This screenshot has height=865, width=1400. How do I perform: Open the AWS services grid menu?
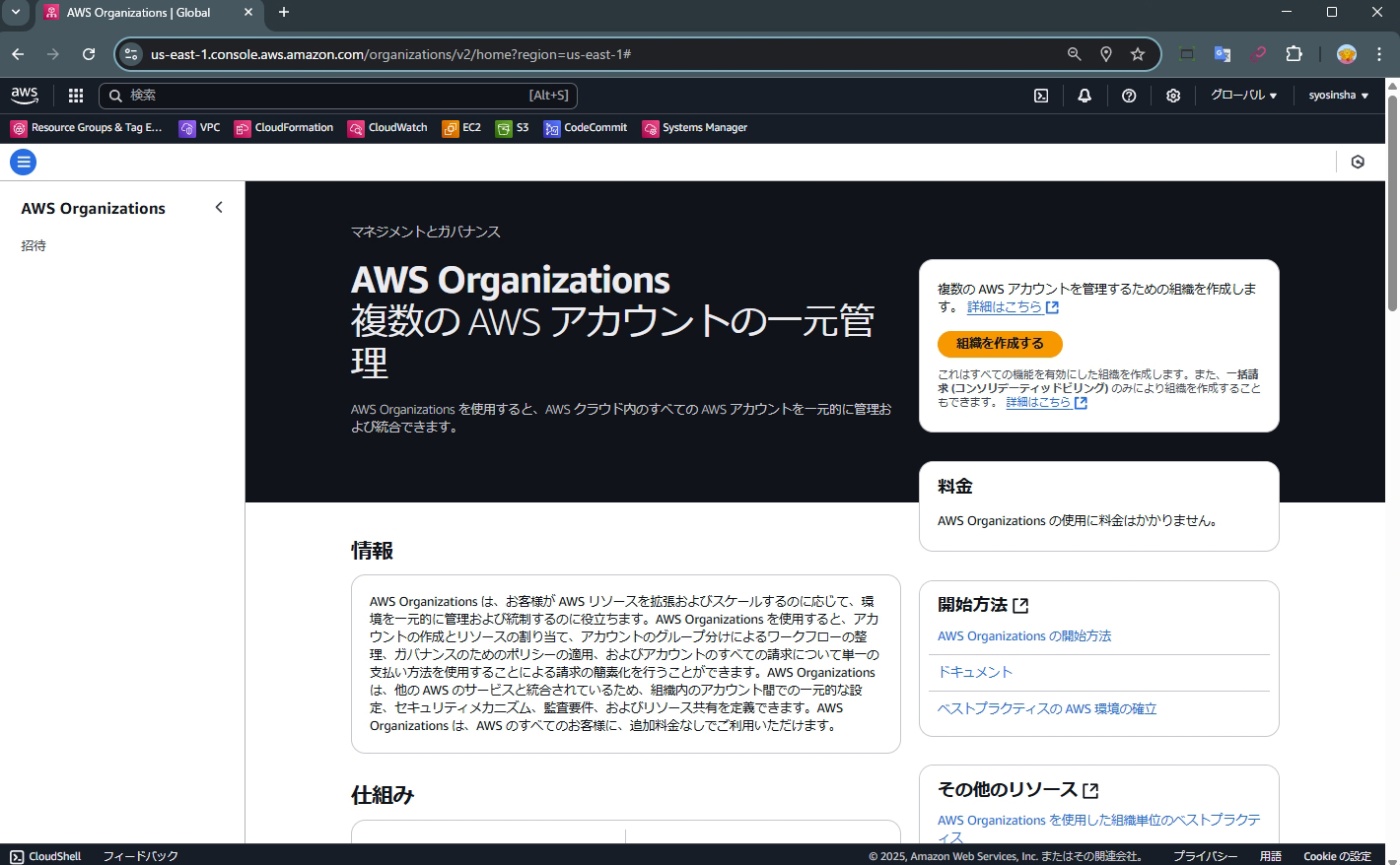coord(76,96)
